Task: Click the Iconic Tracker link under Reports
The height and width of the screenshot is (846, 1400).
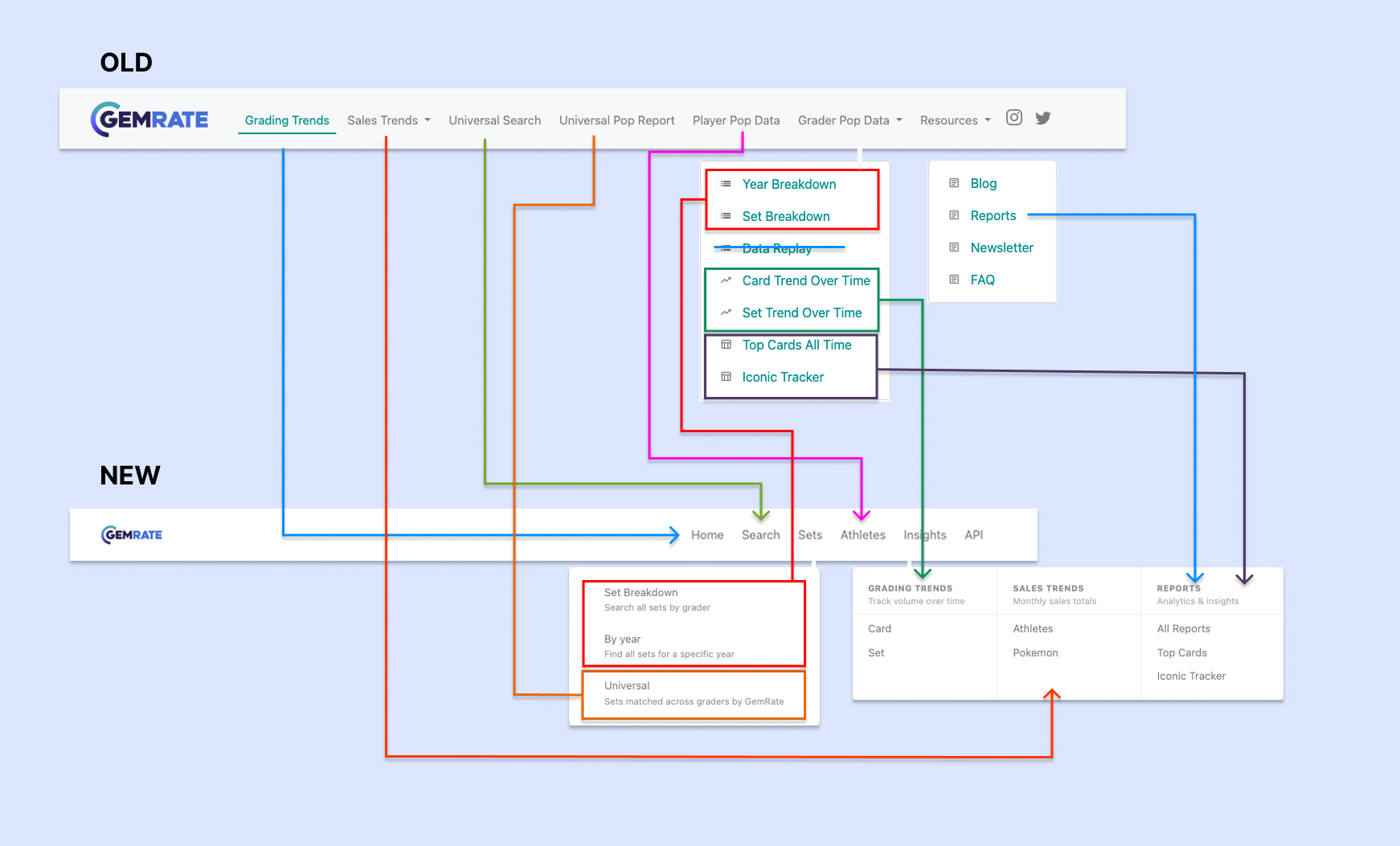Action: [x=1191, y=676]
